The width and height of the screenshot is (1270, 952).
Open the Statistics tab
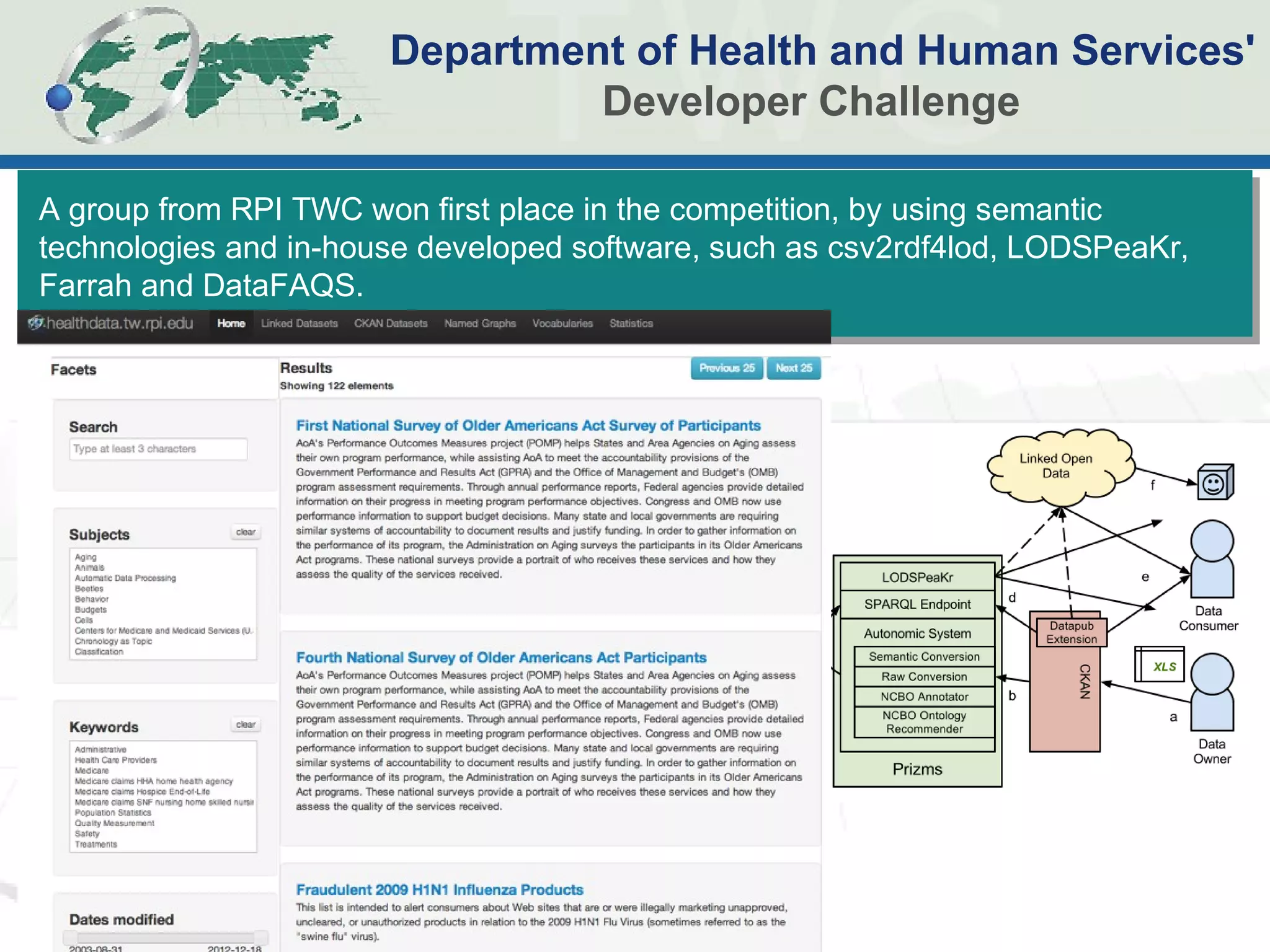tap(631, 324)
